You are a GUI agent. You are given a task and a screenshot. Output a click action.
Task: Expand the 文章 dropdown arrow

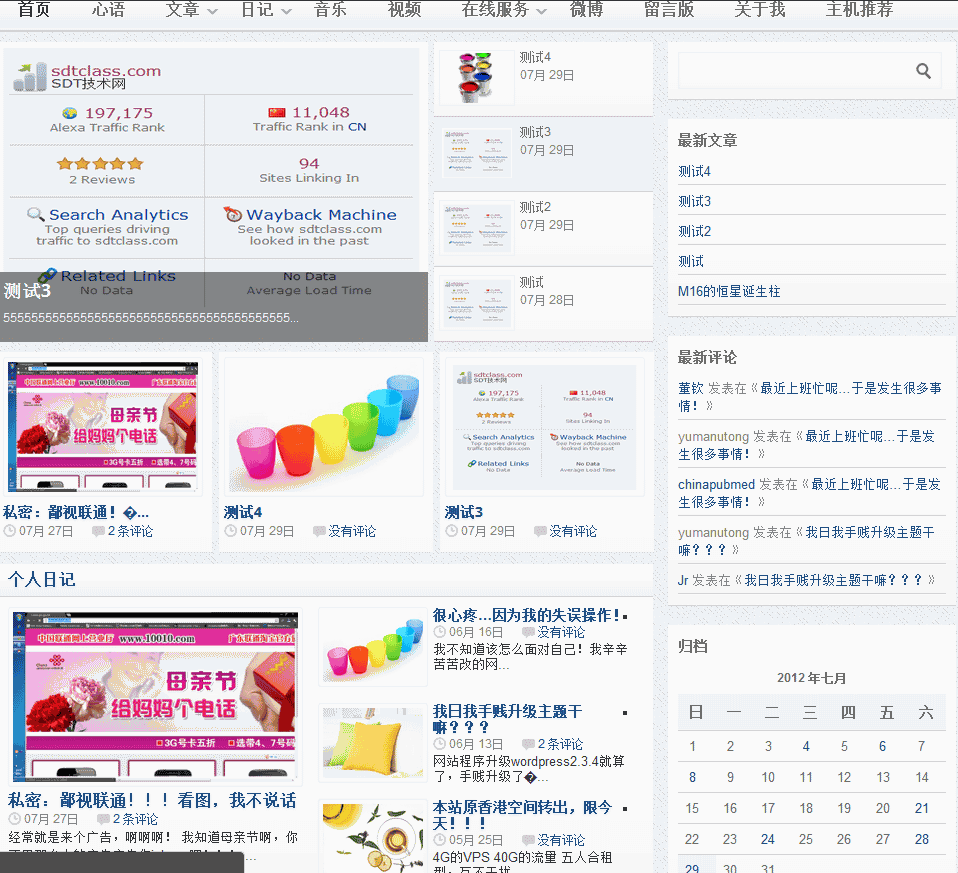(x=212, y=11)
